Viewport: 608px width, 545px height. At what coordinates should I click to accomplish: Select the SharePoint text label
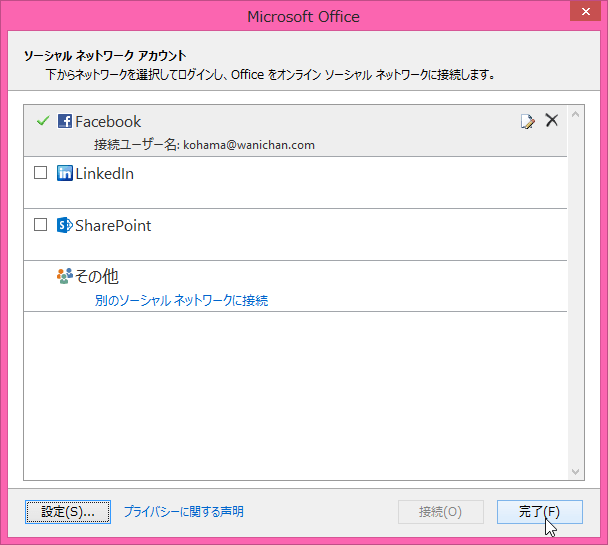point(113,226)
